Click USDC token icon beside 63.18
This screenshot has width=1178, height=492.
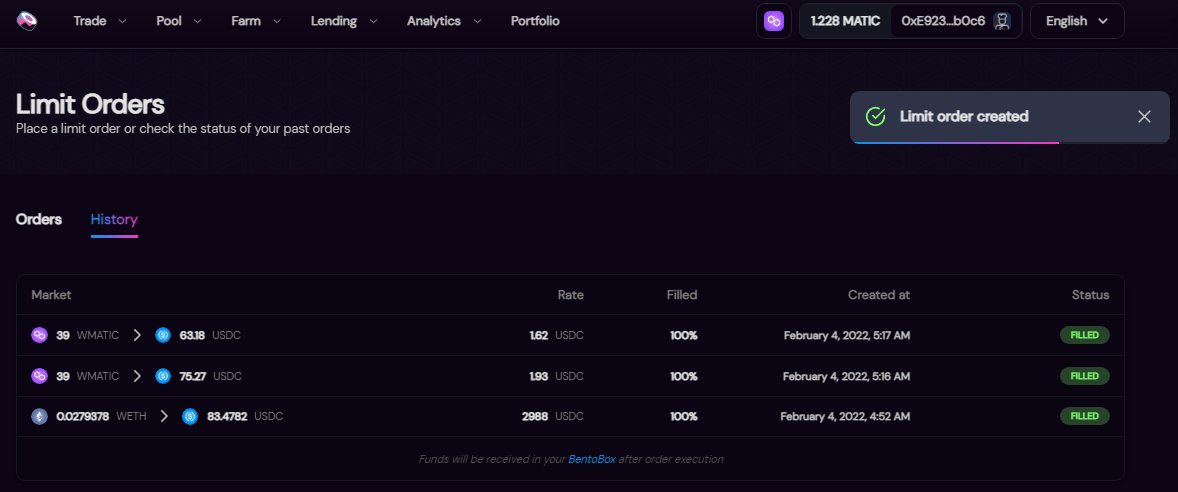tap(163, 336)
